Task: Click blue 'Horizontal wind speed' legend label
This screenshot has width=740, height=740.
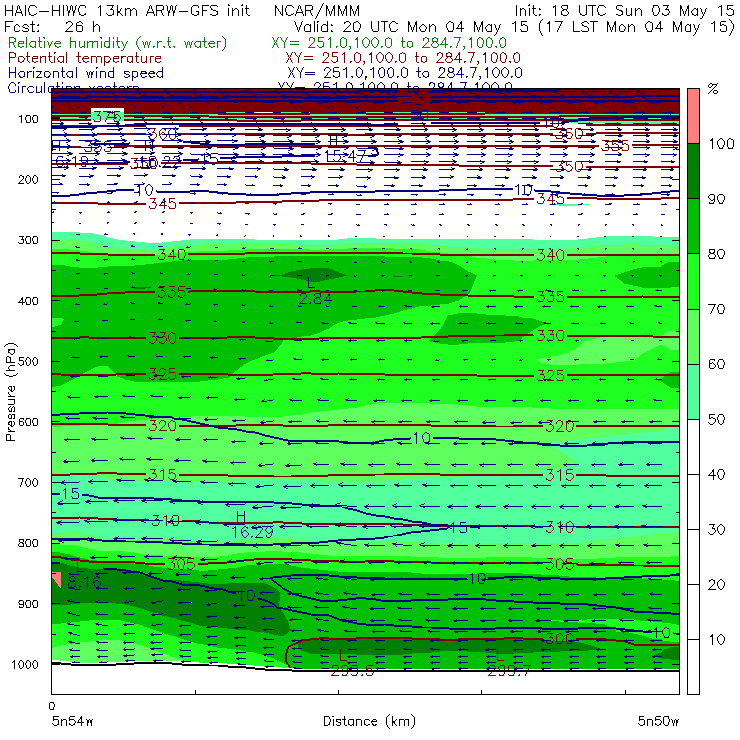Action: [x=86, y=73]
